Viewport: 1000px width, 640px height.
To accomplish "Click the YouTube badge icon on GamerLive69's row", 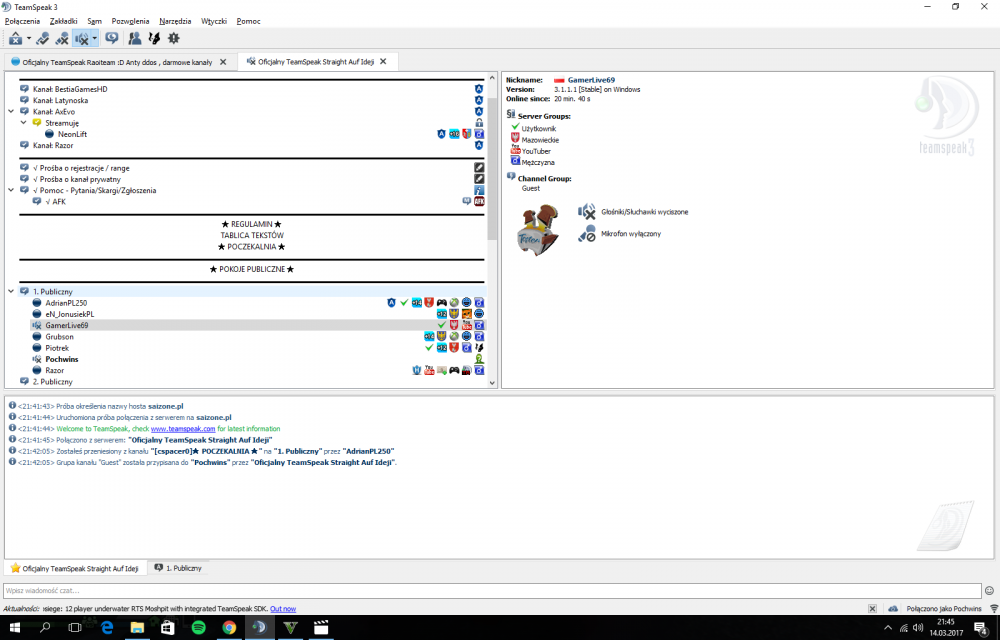I will [466, 325].
